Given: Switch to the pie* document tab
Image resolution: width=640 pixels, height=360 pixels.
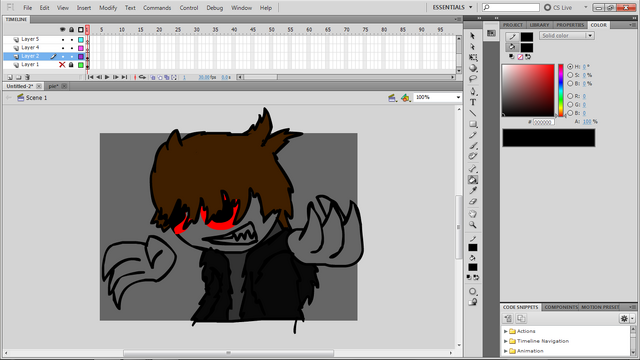Looking at the screenshot, I should point(57,86).
